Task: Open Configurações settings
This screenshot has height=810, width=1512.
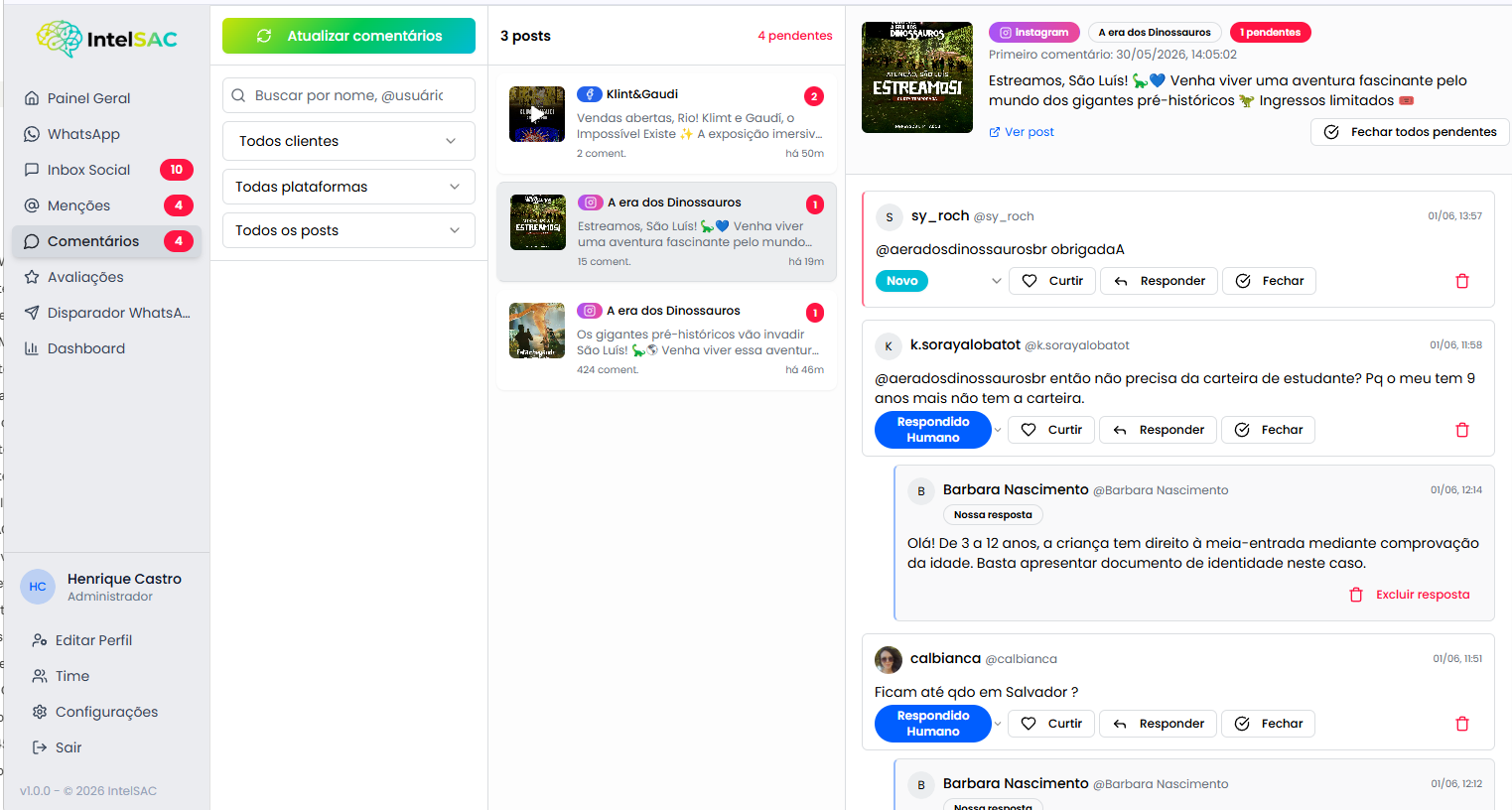Action: (106, 712)
